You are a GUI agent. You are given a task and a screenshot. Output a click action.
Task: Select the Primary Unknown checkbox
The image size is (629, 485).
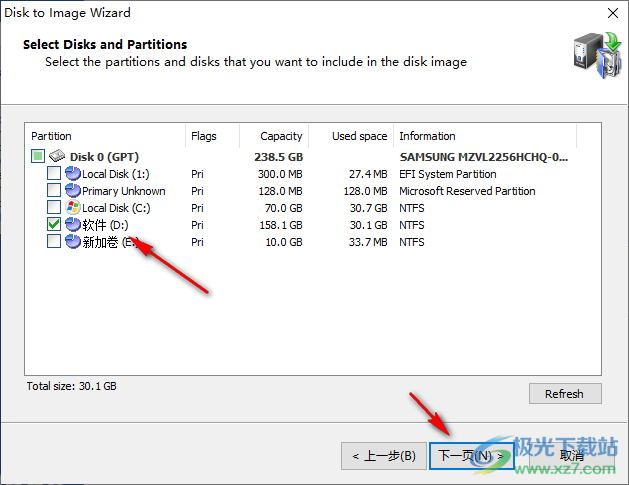pyautogui.click(x=54, y=191)
